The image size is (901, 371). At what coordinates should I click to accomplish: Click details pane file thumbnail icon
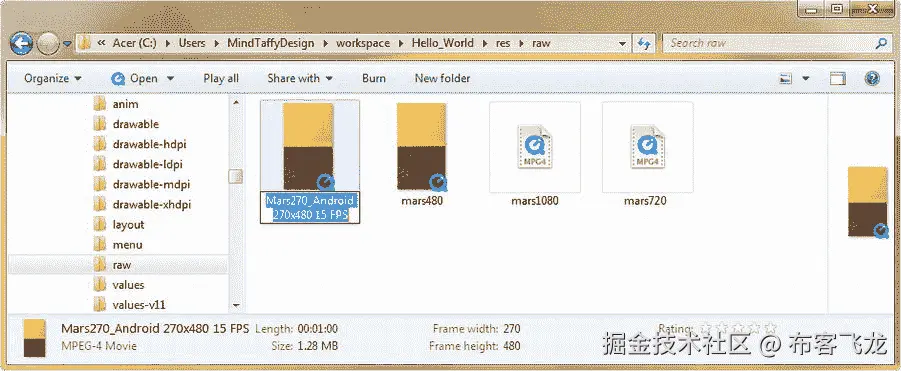tap(34, 338)
